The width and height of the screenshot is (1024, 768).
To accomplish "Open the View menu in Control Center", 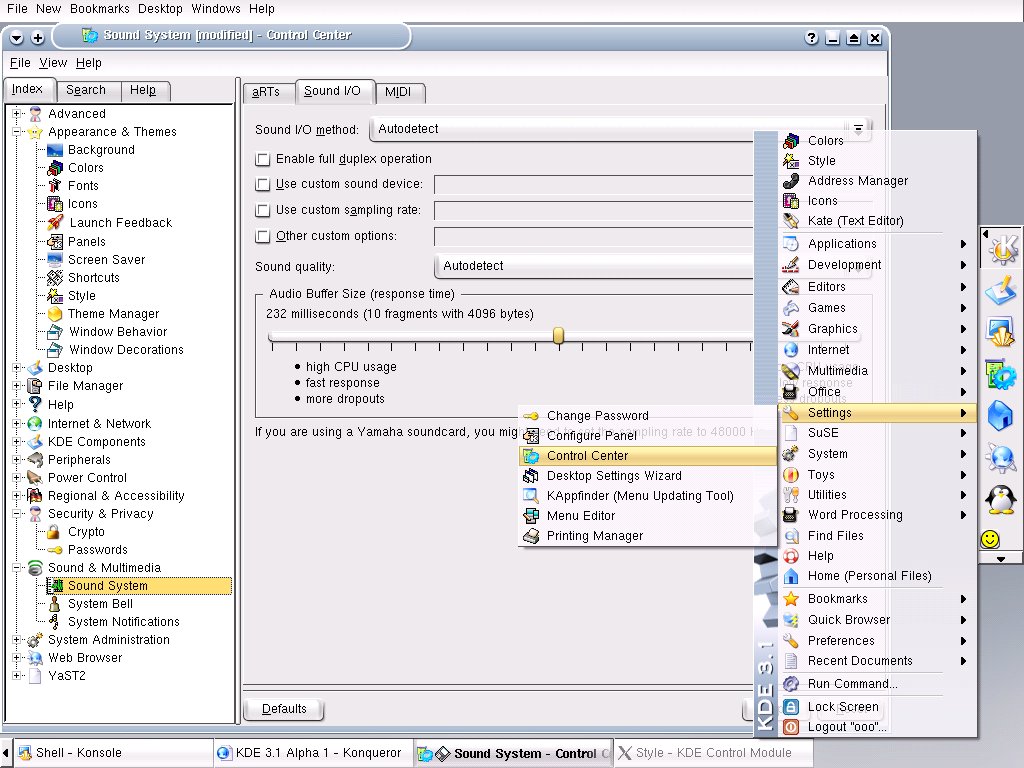I will [53, 63].
